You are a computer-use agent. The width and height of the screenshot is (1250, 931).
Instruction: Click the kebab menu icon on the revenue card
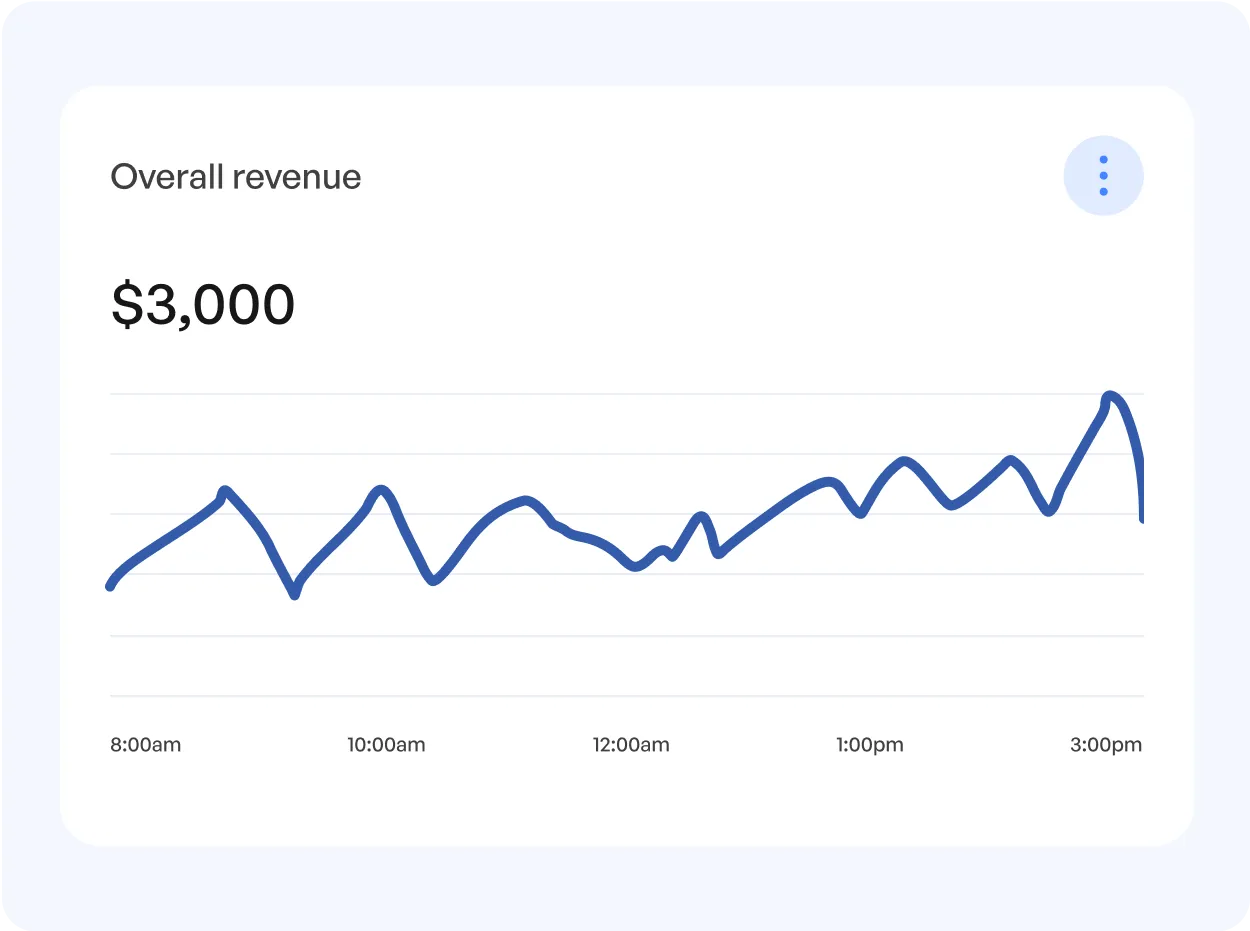1104,175
